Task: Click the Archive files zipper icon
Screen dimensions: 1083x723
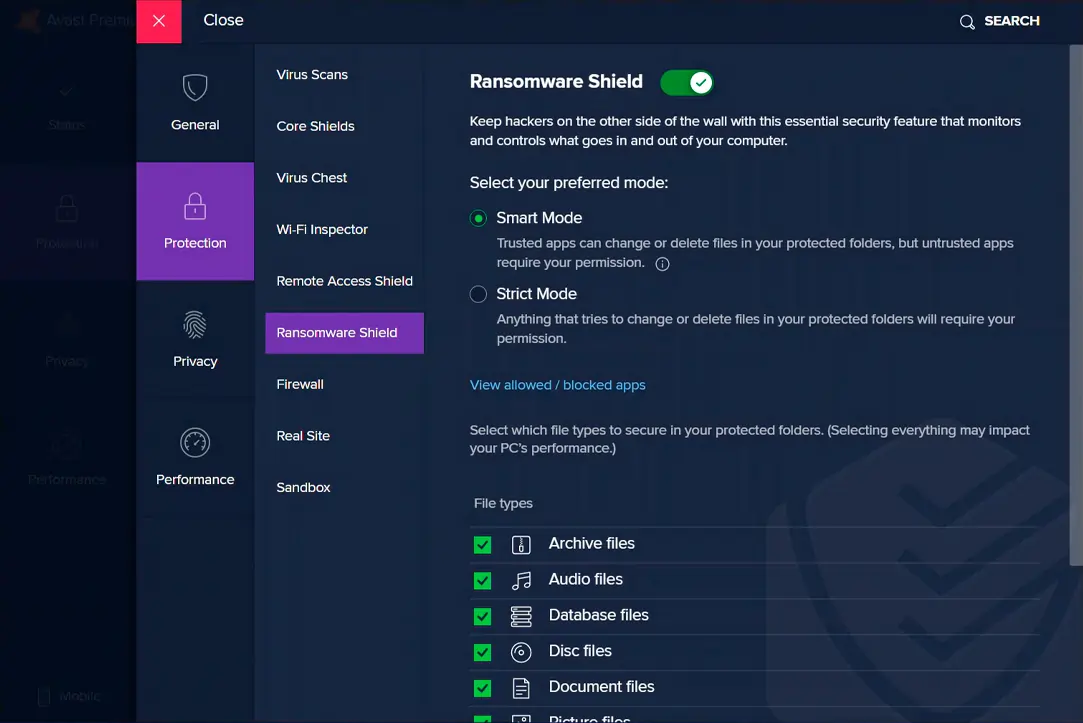Action: click(521, 544)
